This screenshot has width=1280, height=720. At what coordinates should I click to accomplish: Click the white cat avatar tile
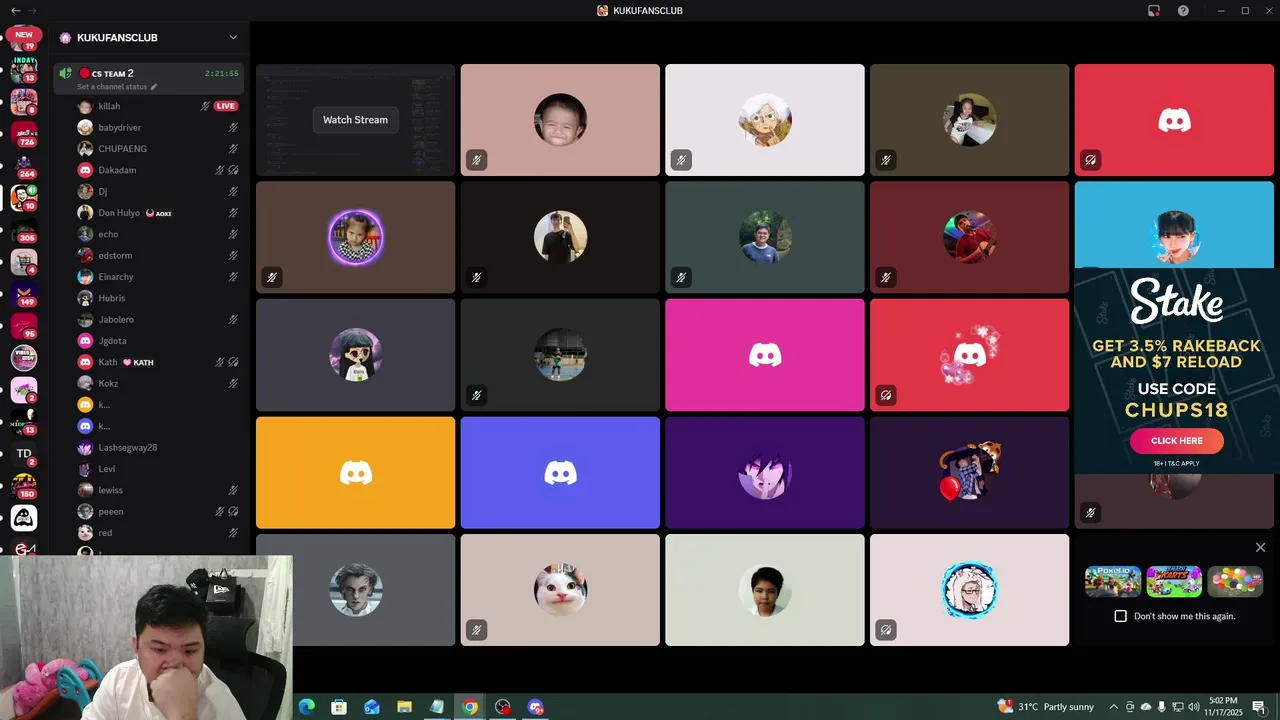tap(560, 590)
